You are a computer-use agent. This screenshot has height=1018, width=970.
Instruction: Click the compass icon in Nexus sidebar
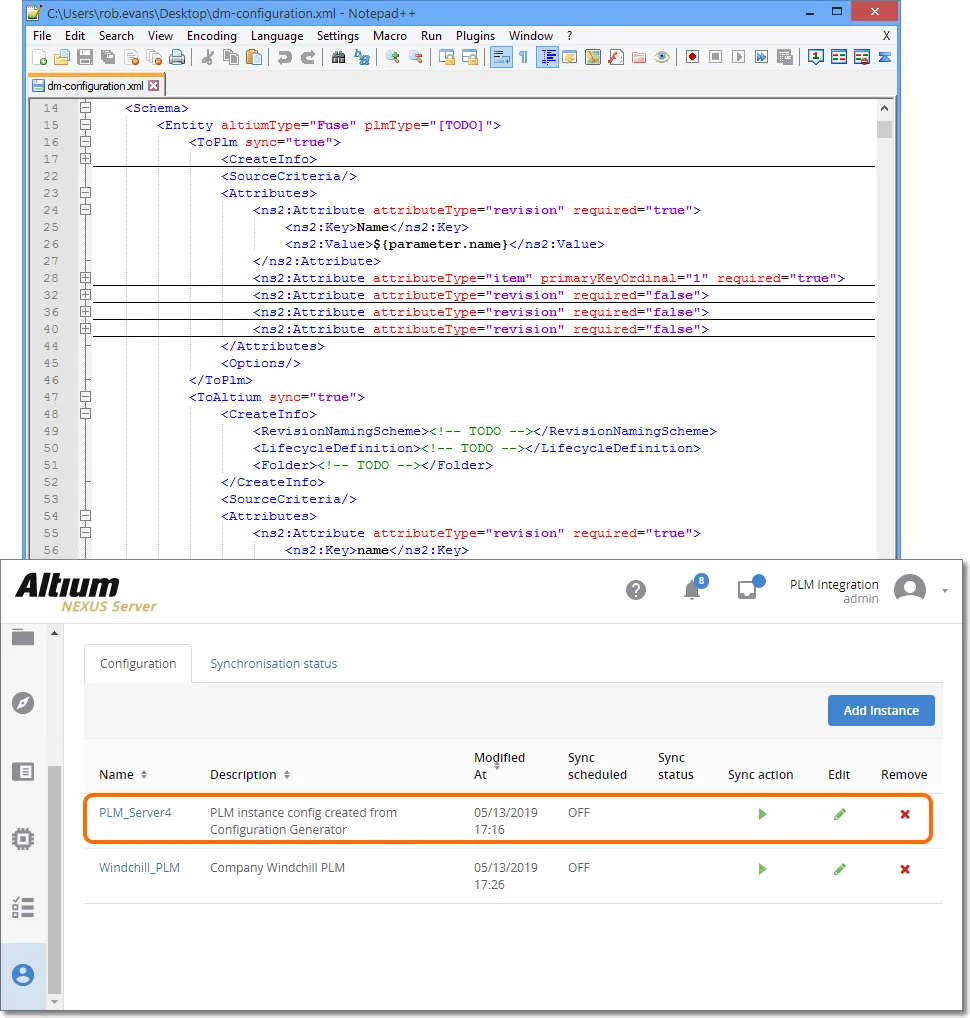(23, 703)
